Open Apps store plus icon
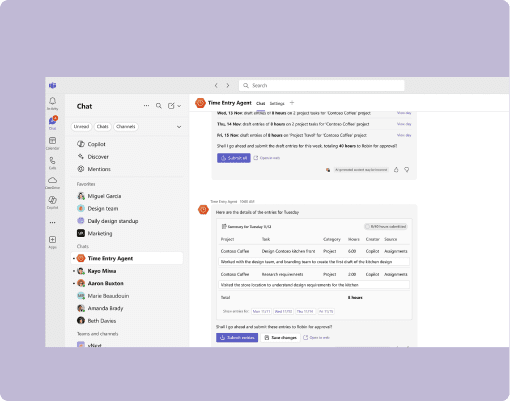Screen dimensions: 510x401 pyautogui.click(x=52, y=242)
